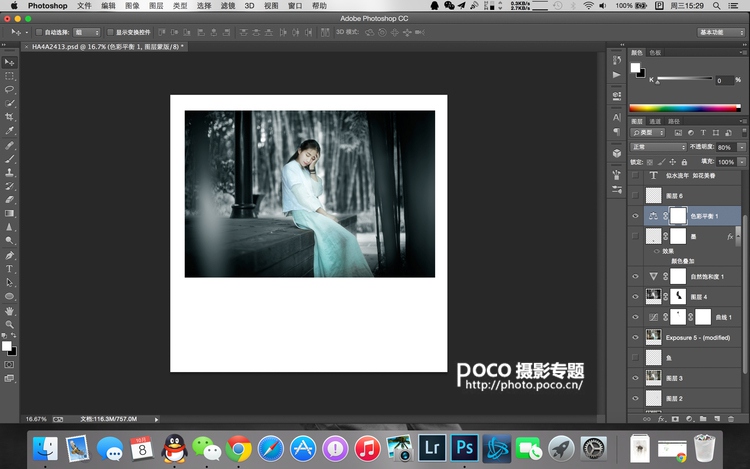Viewport: 750px width, 469px height.
Task: Tick the 显示变换控件 checkbox
Action: tap(109, 32)
